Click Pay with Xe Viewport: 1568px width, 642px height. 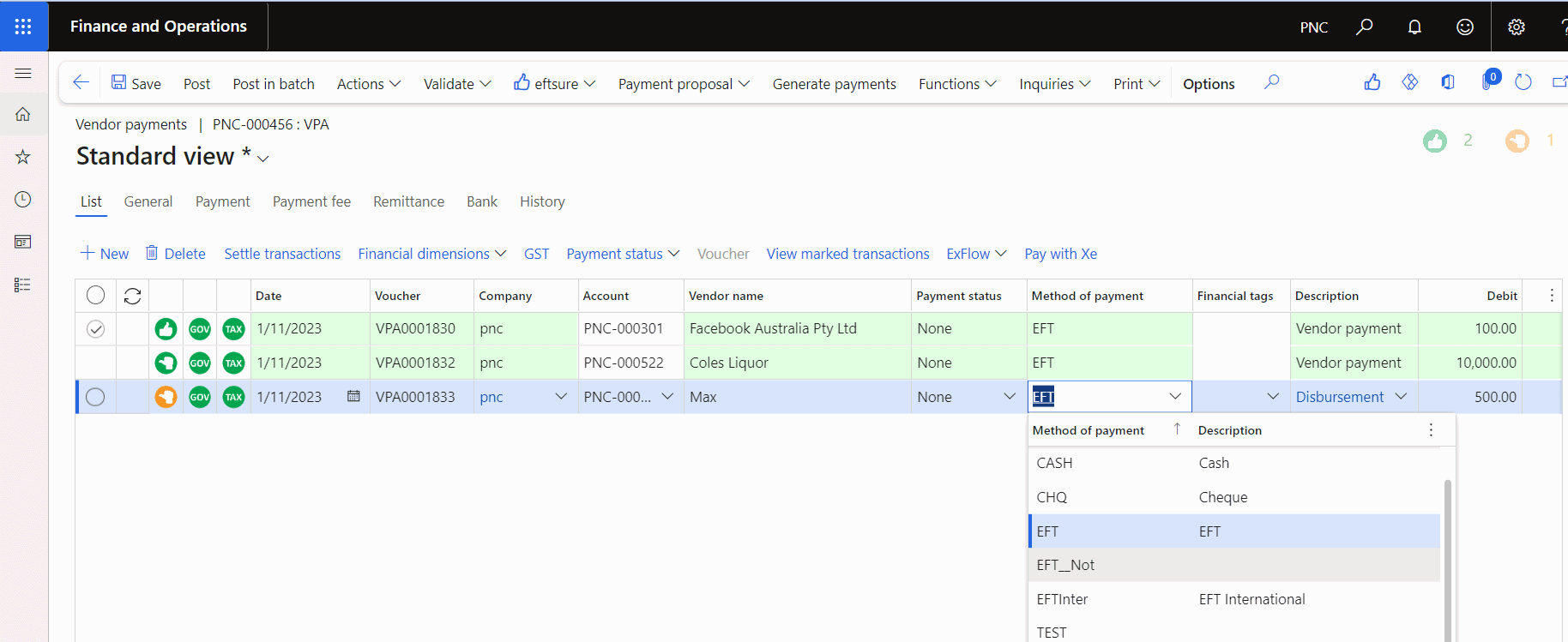coord(1060,254)
